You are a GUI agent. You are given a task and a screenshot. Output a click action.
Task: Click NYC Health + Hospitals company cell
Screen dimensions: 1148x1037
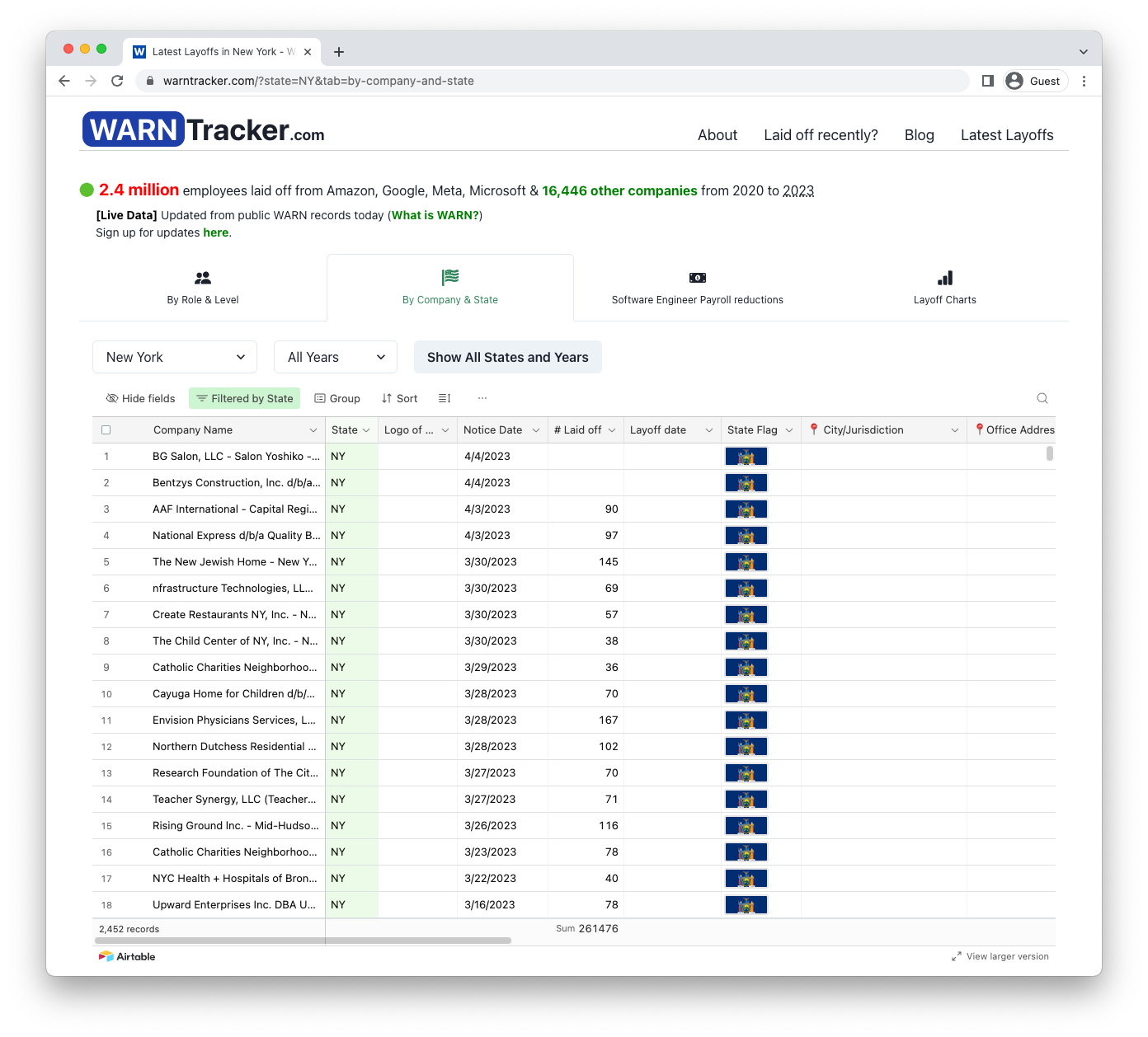236,879
